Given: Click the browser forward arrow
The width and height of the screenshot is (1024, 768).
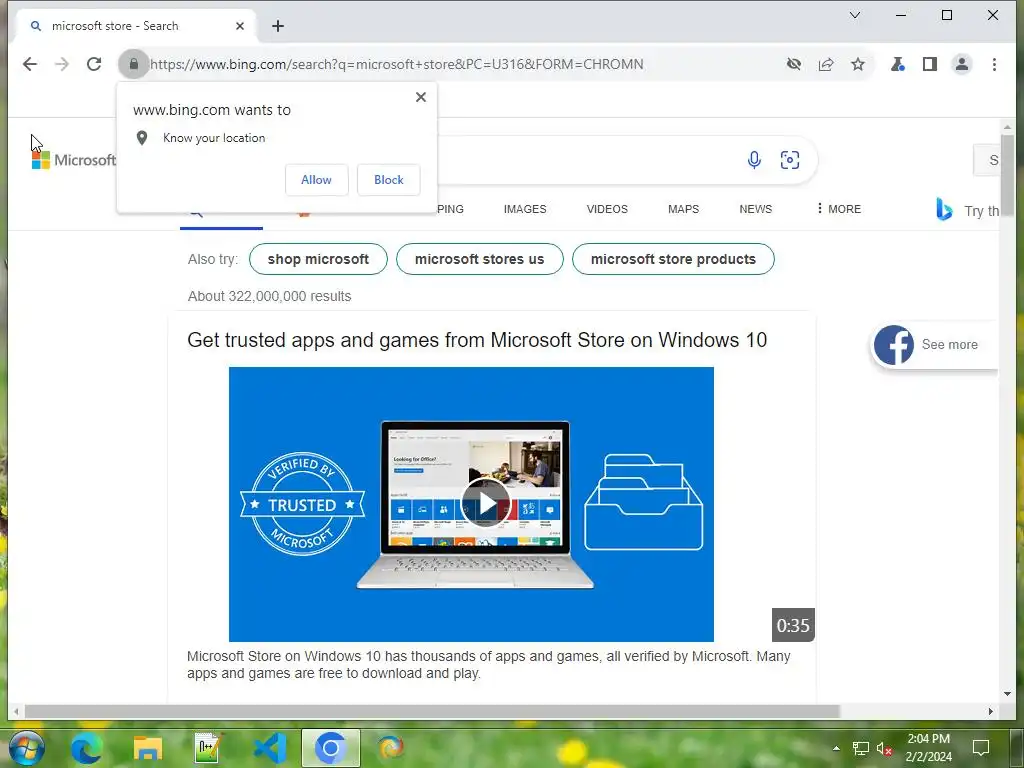Looking at the screenshot, I should coord(62,64).
